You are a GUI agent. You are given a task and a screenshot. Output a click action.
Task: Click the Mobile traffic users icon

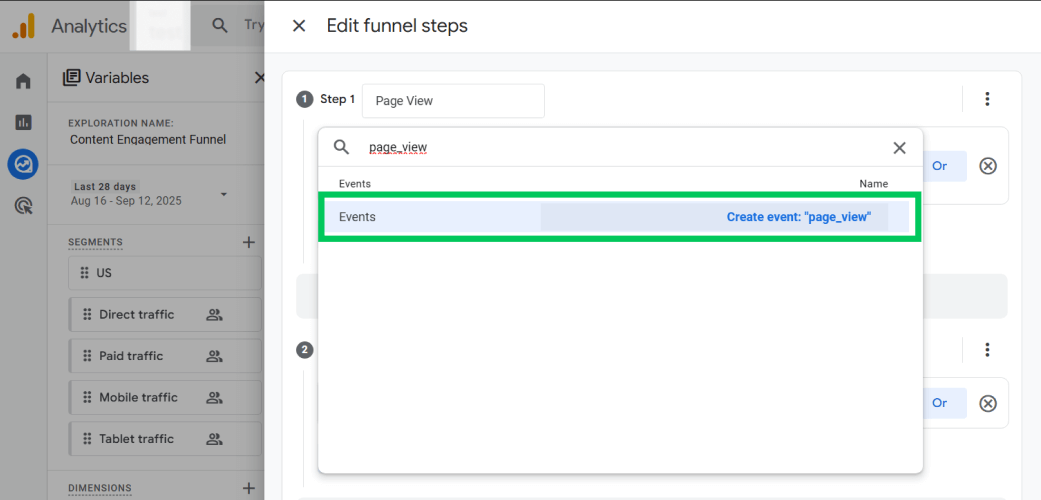click(214, 397)
